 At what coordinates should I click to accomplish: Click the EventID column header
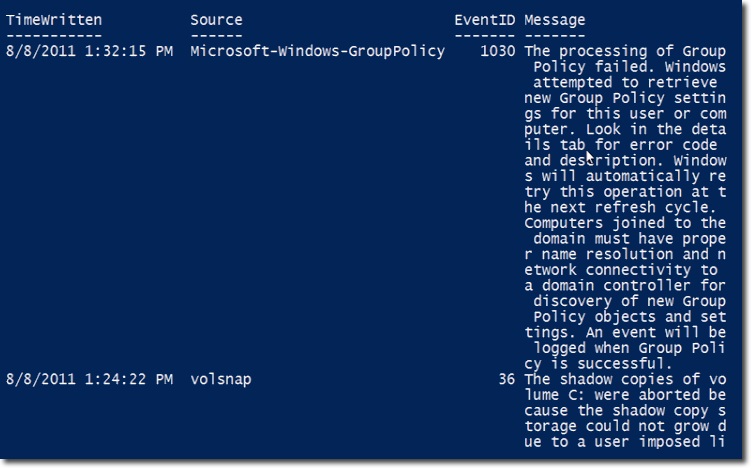point(484,20)
